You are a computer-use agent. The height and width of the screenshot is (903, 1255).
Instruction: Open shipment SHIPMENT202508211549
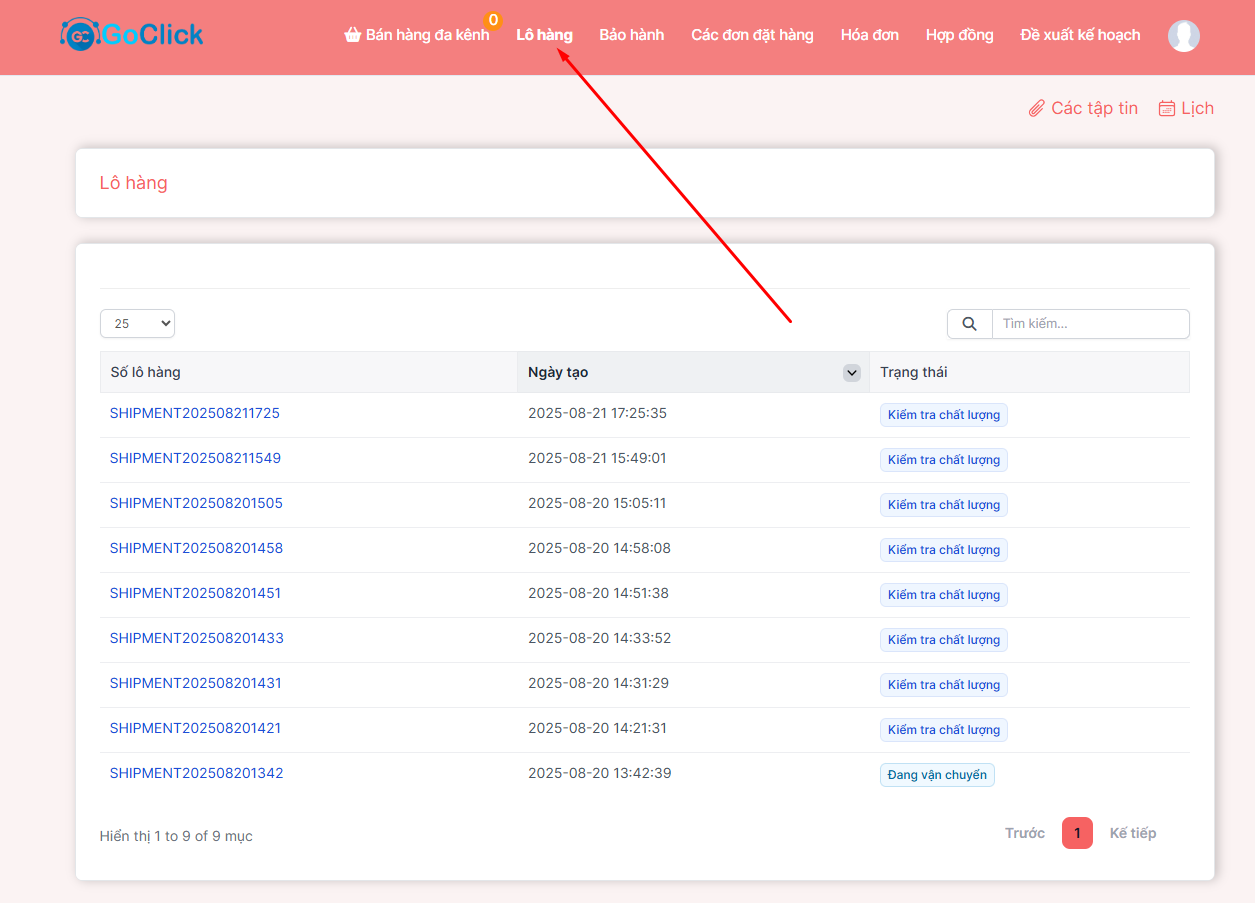(196, 458)
